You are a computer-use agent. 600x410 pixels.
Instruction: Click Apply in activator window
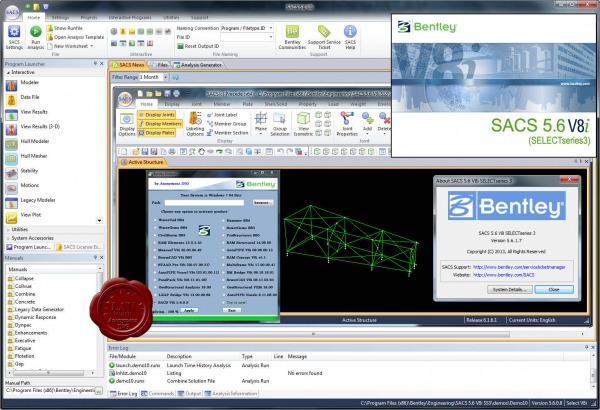(x=189, y=311)
